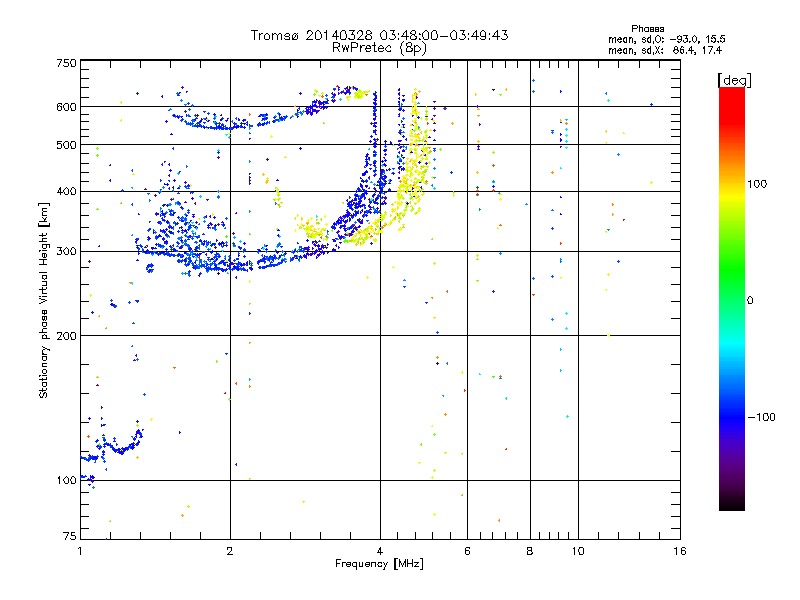Click the x-axis tick label '10'
Image resolution: width=800 pixels, height=600 pixels.
[578, 551]
